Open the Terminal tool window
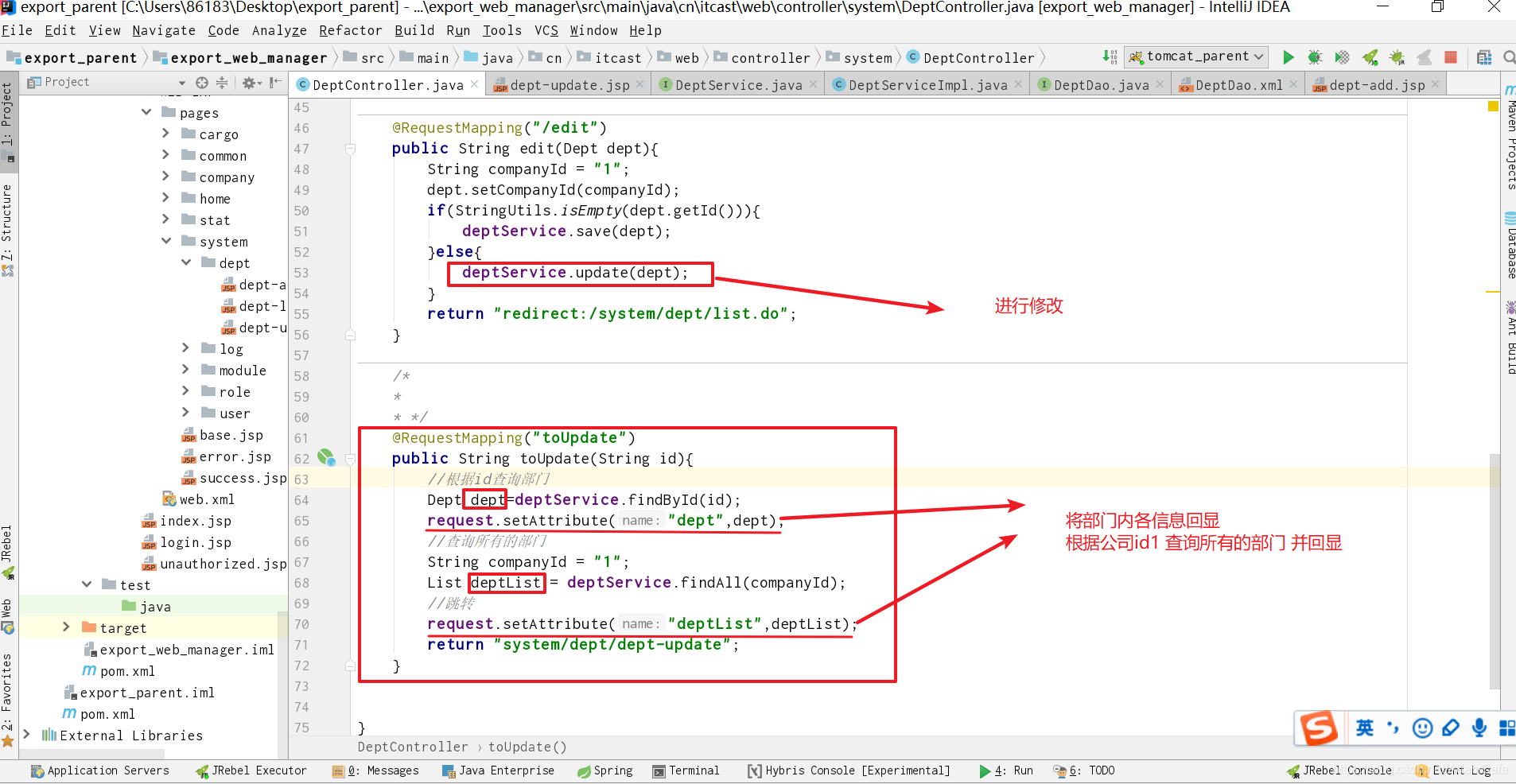Viewport: 1516px width, 784px height. click(x=686, y=770)
